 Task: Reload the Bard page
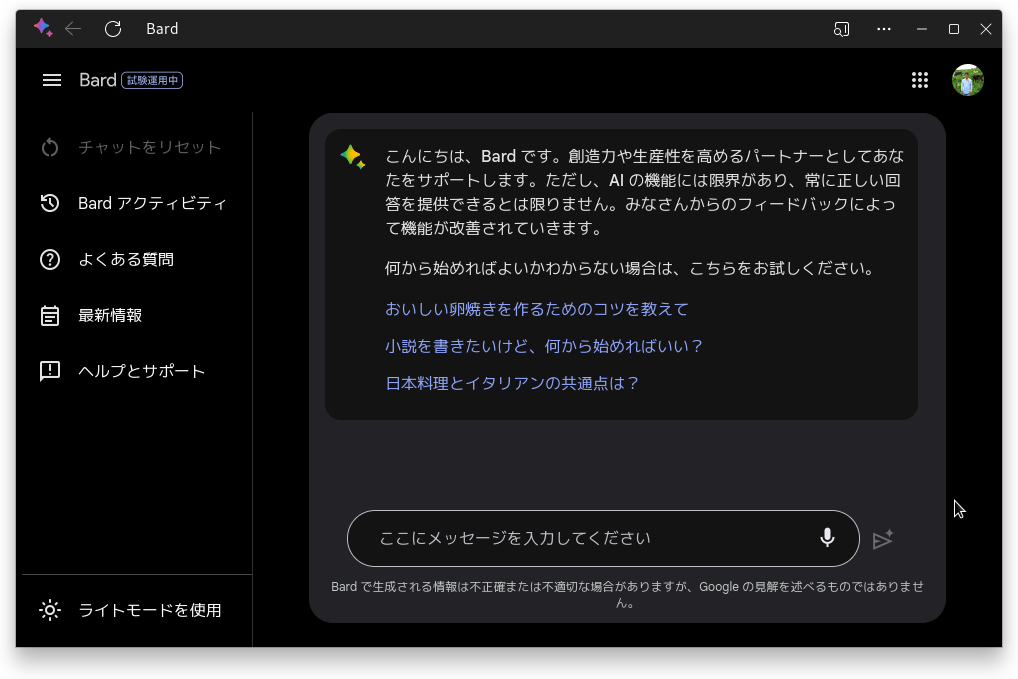(x=113, y=29)
